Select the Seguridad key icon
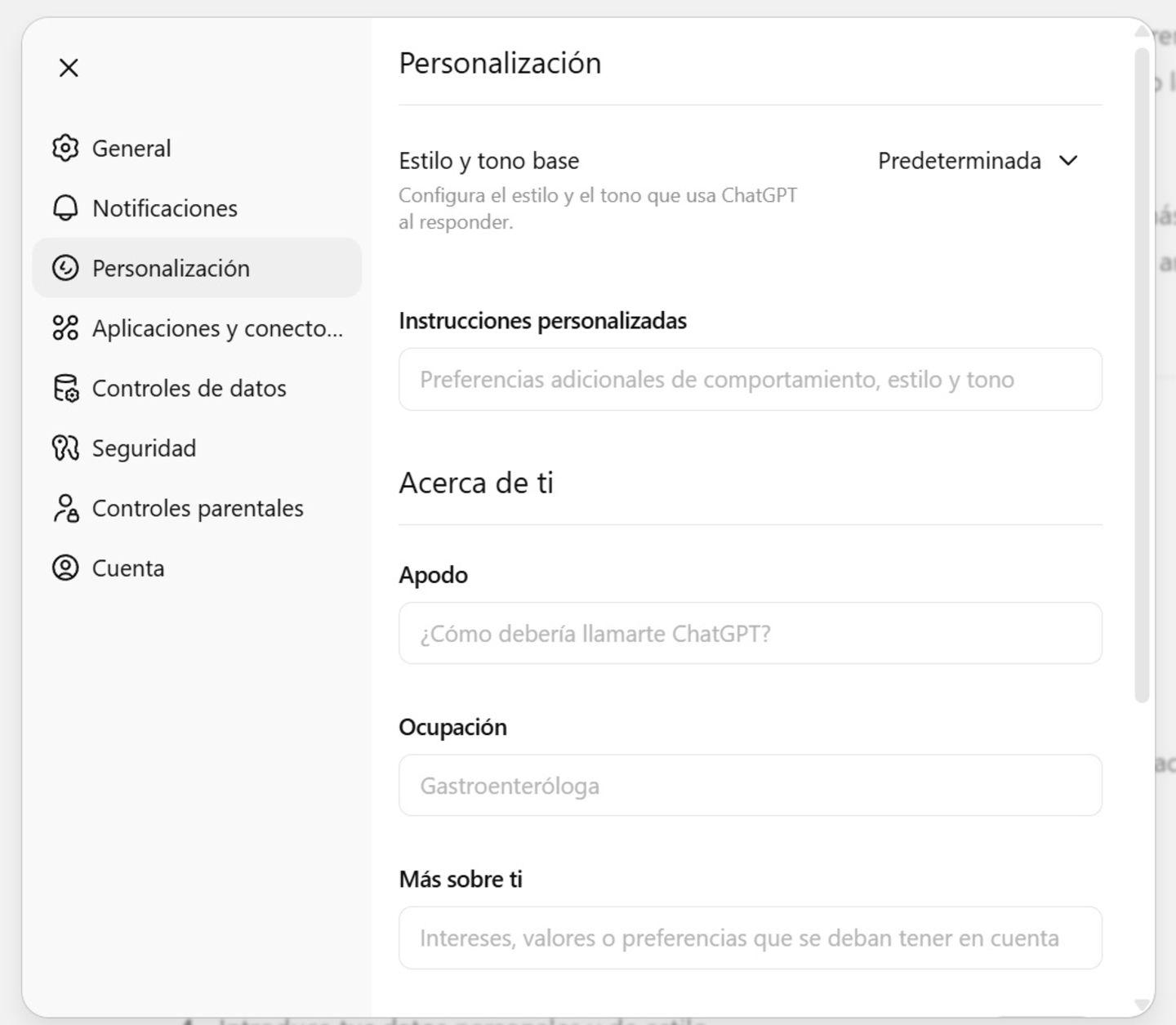The height and width of the screenshot is (1025, 1176). pyautogui.click(x=65, y=448)
